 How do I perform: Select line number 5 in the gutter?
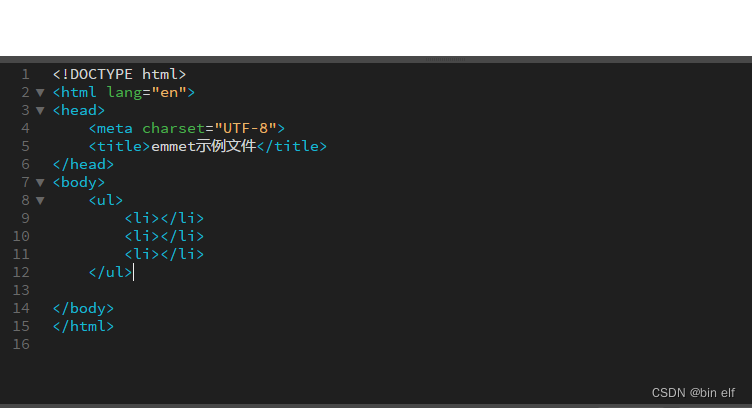[x=25, y=146]
